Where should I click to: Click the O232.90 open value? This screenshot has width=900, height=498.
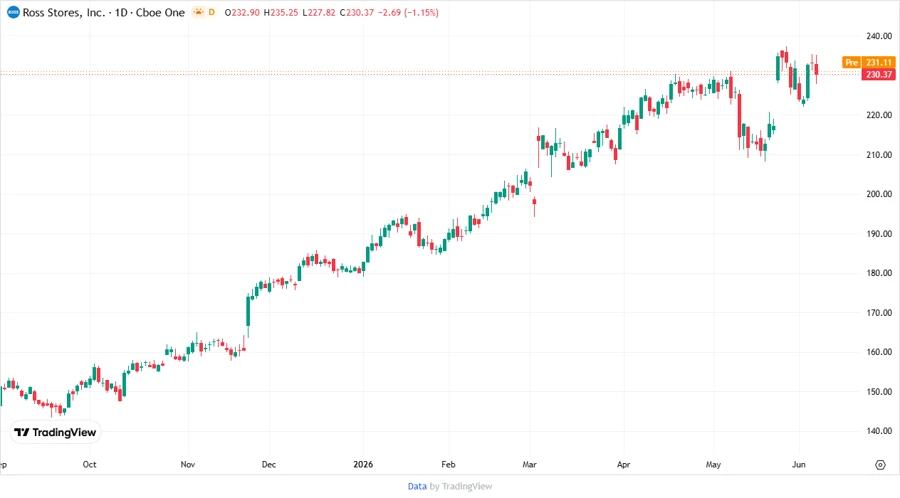click(x=242, y=13)
